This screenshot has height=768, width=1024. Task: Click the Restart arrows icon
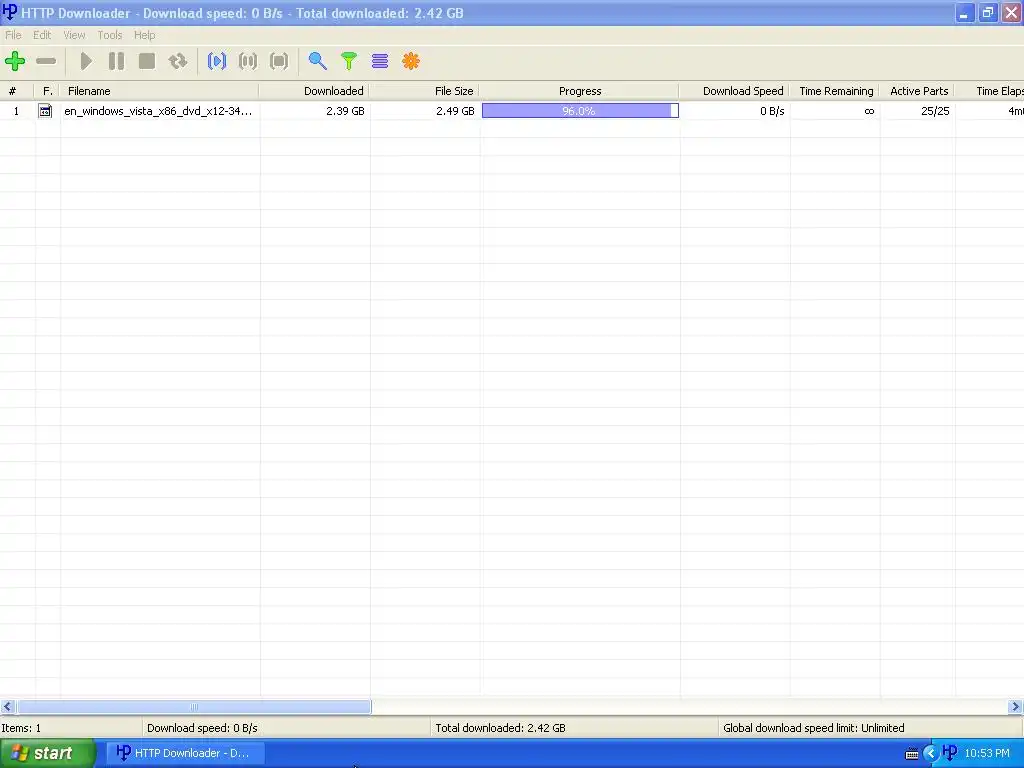click(x=178, y=61)
